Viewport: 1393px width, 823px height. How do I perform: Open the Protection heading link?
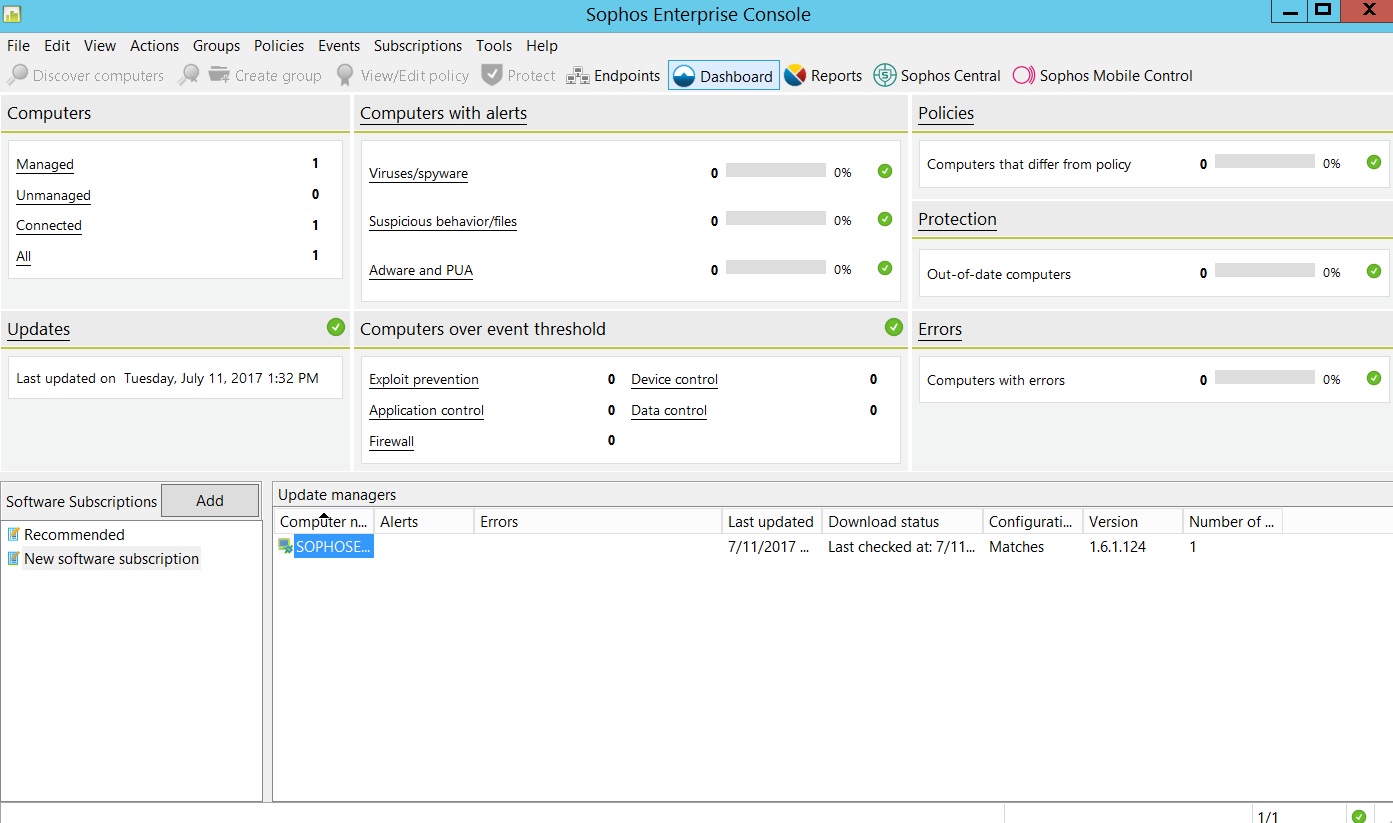(x=957, y=220)
